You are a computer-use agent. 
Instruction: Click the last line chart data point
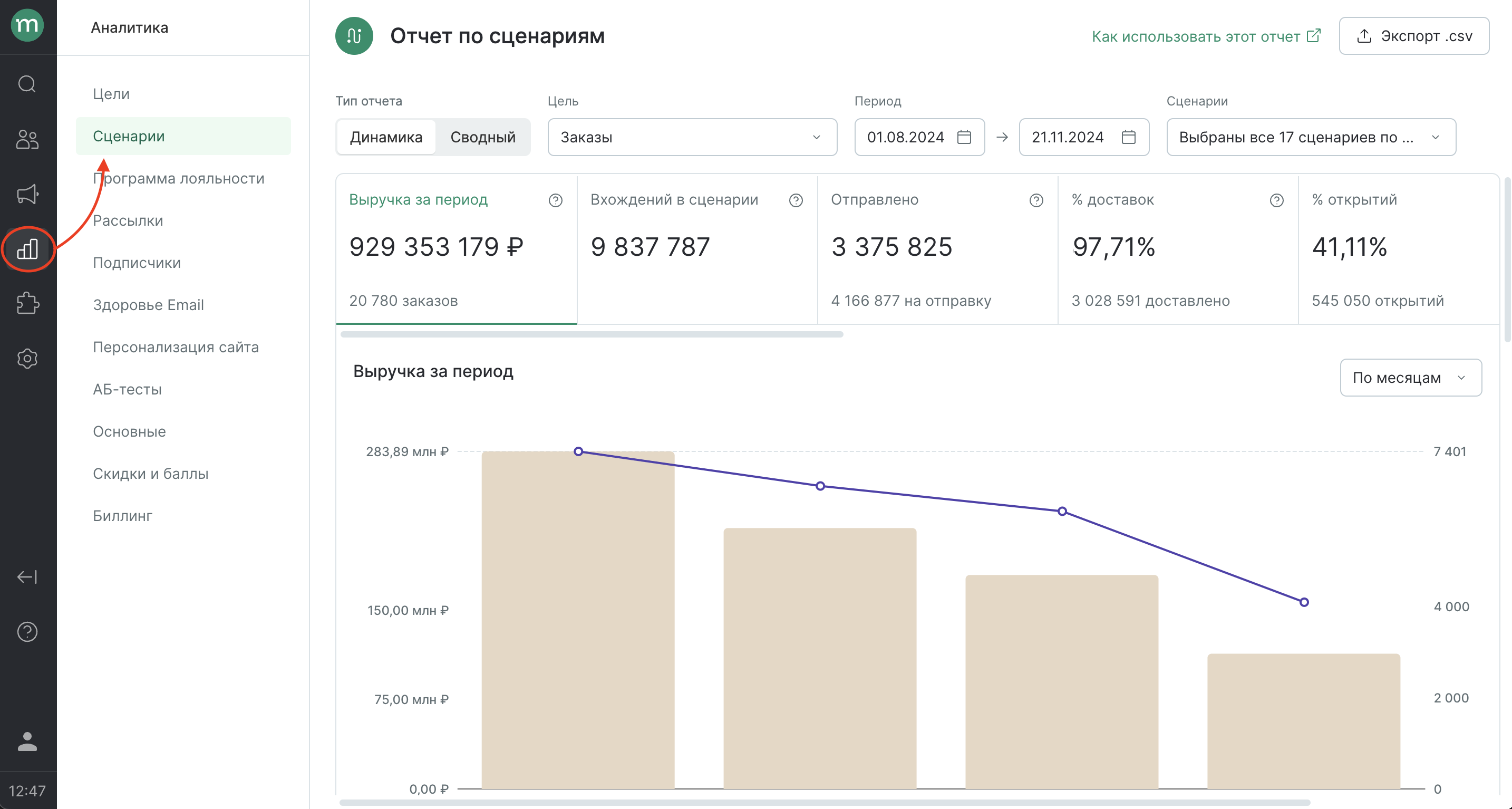pyautogui.click(x=1304, y=602)
